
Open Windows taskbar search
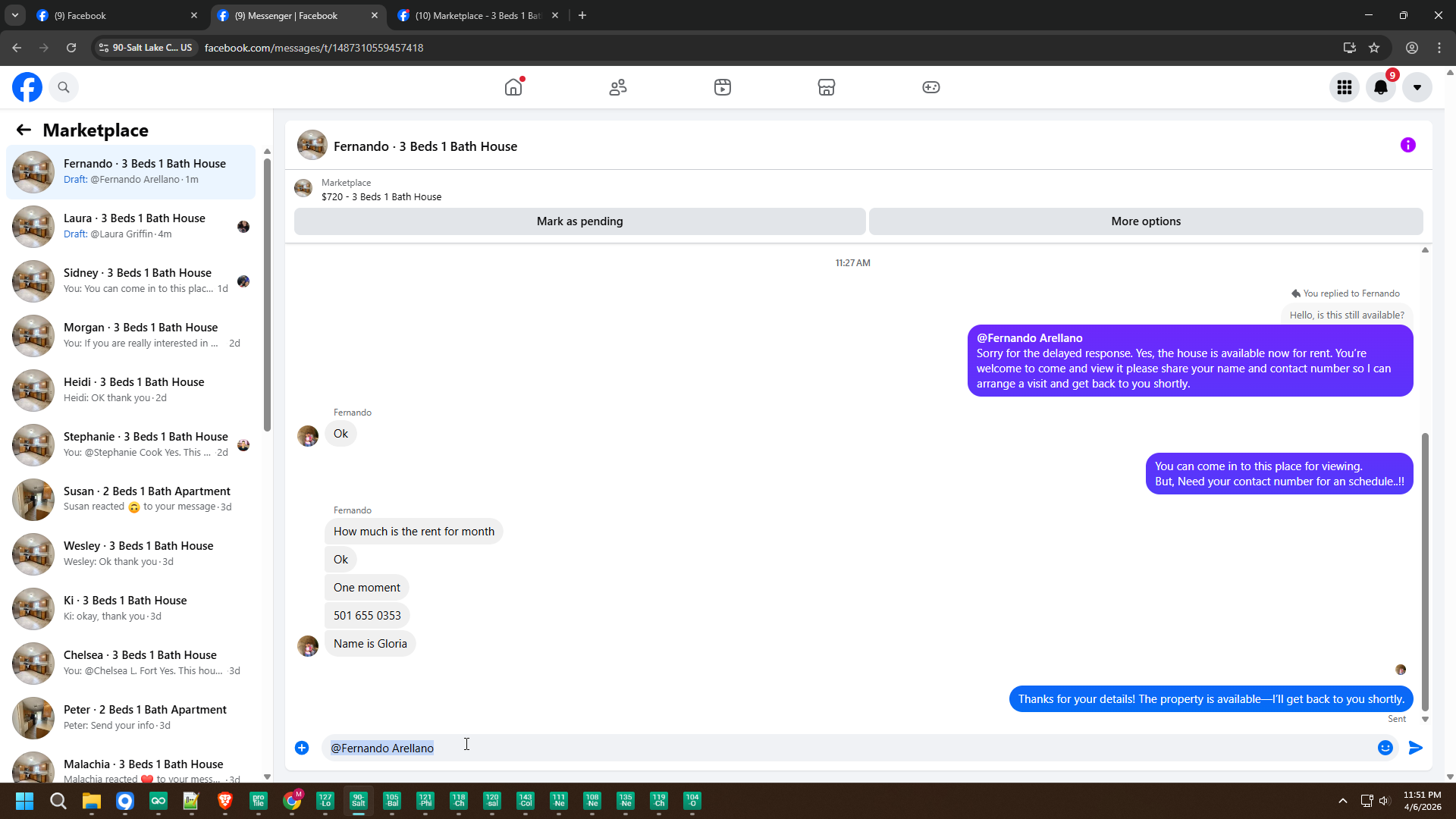point(58,801)
